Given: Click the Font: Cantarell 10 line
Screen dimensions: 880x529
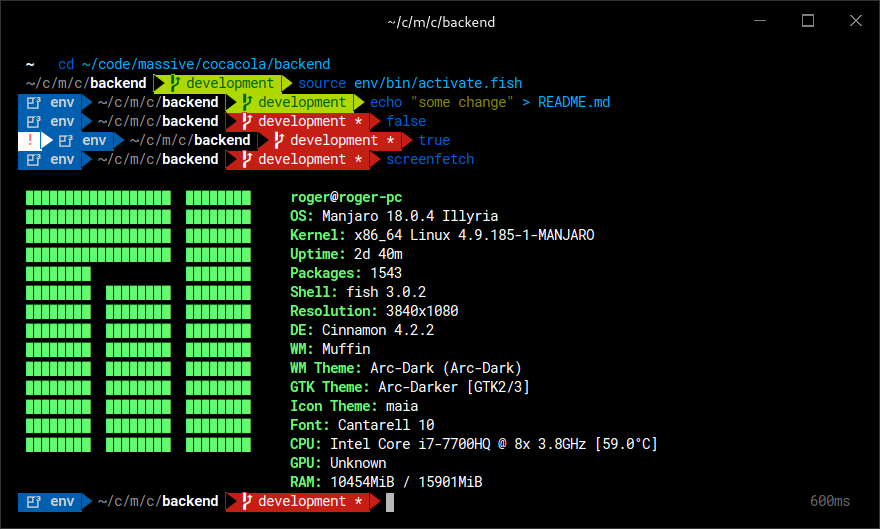Looking at the screenshot, I should [362, 425].
